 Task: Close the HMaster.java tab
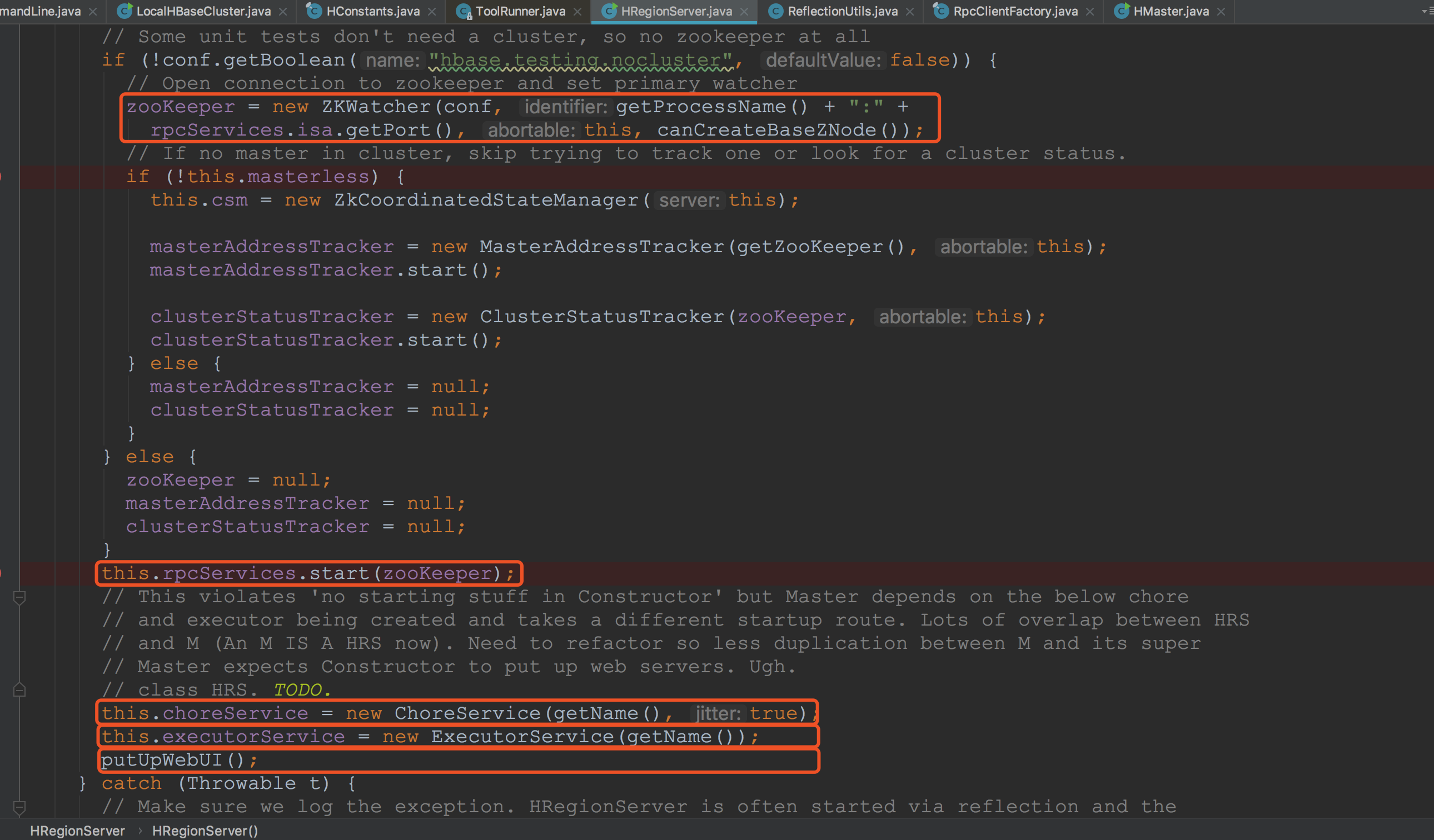[1221, 11]
